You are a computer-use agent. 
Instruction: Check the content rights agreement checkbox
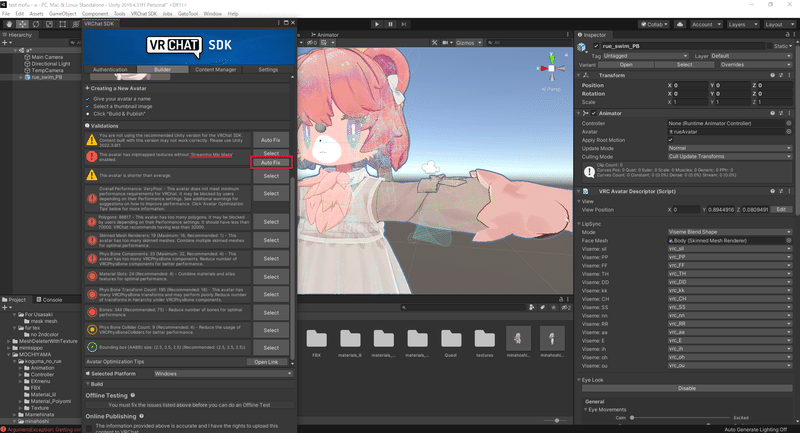89,428
